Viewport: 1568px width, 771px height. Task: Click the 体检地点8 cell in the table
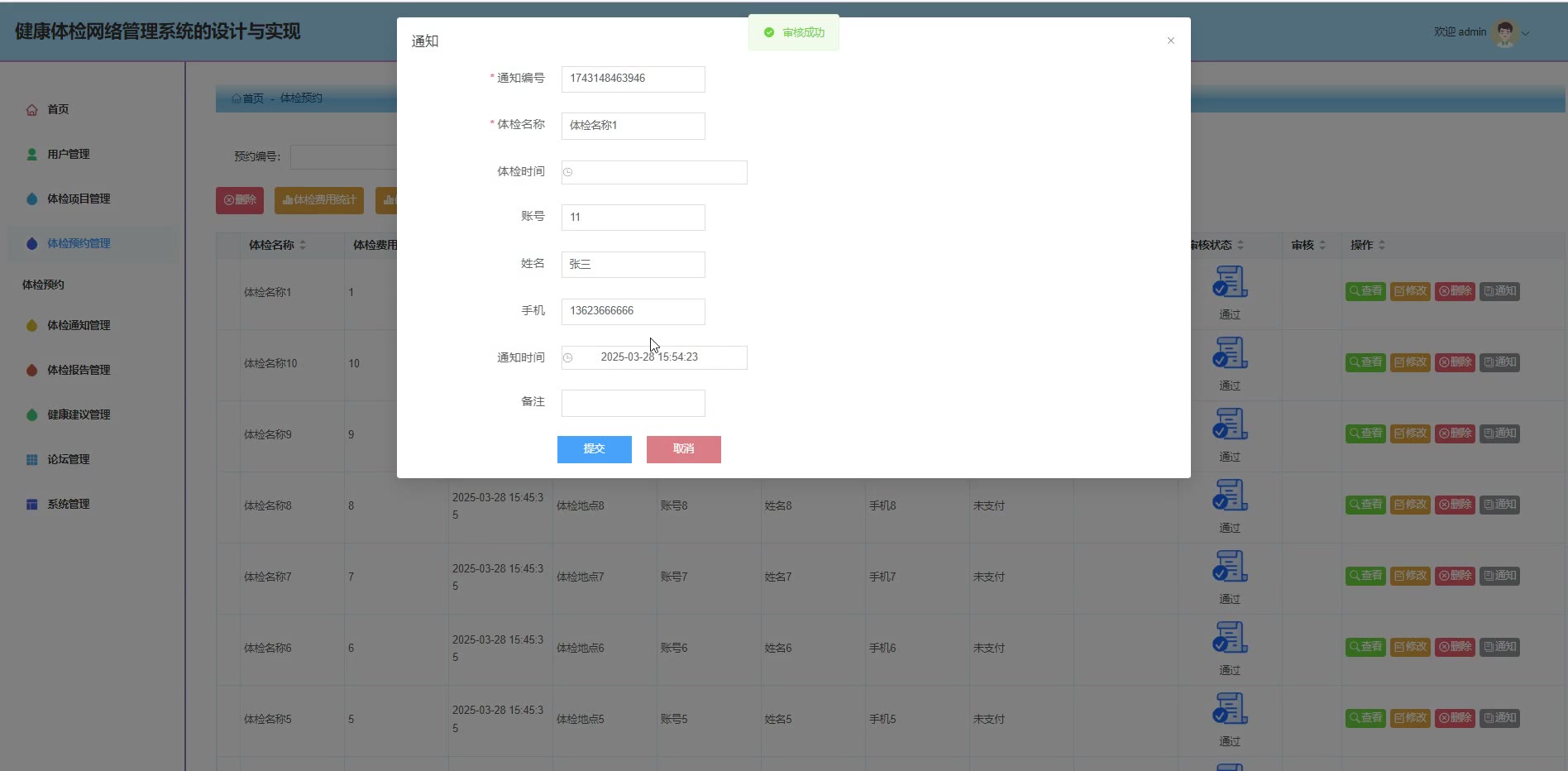tap(580, 506)
